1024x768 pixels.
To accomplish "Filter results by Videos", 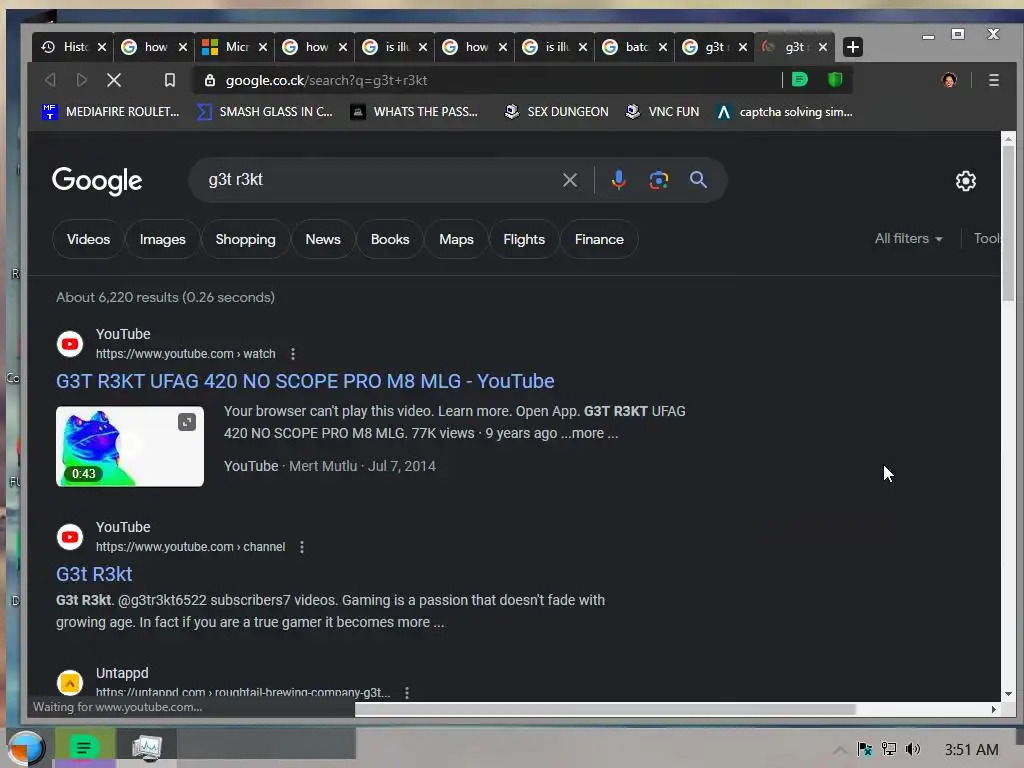I will click(88, 239).
